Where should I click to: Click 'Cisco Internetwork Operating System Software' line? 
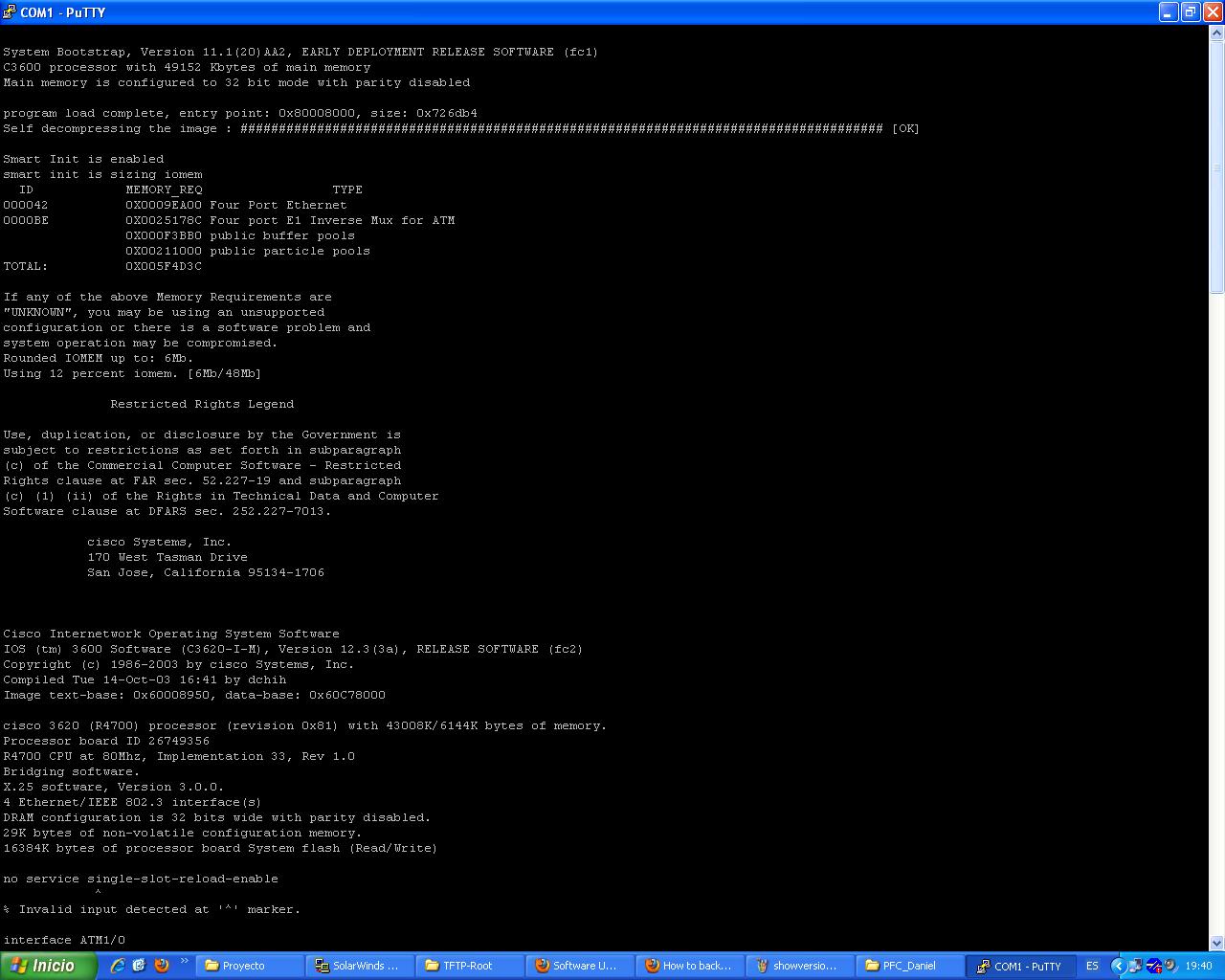(x=171, y=634)
